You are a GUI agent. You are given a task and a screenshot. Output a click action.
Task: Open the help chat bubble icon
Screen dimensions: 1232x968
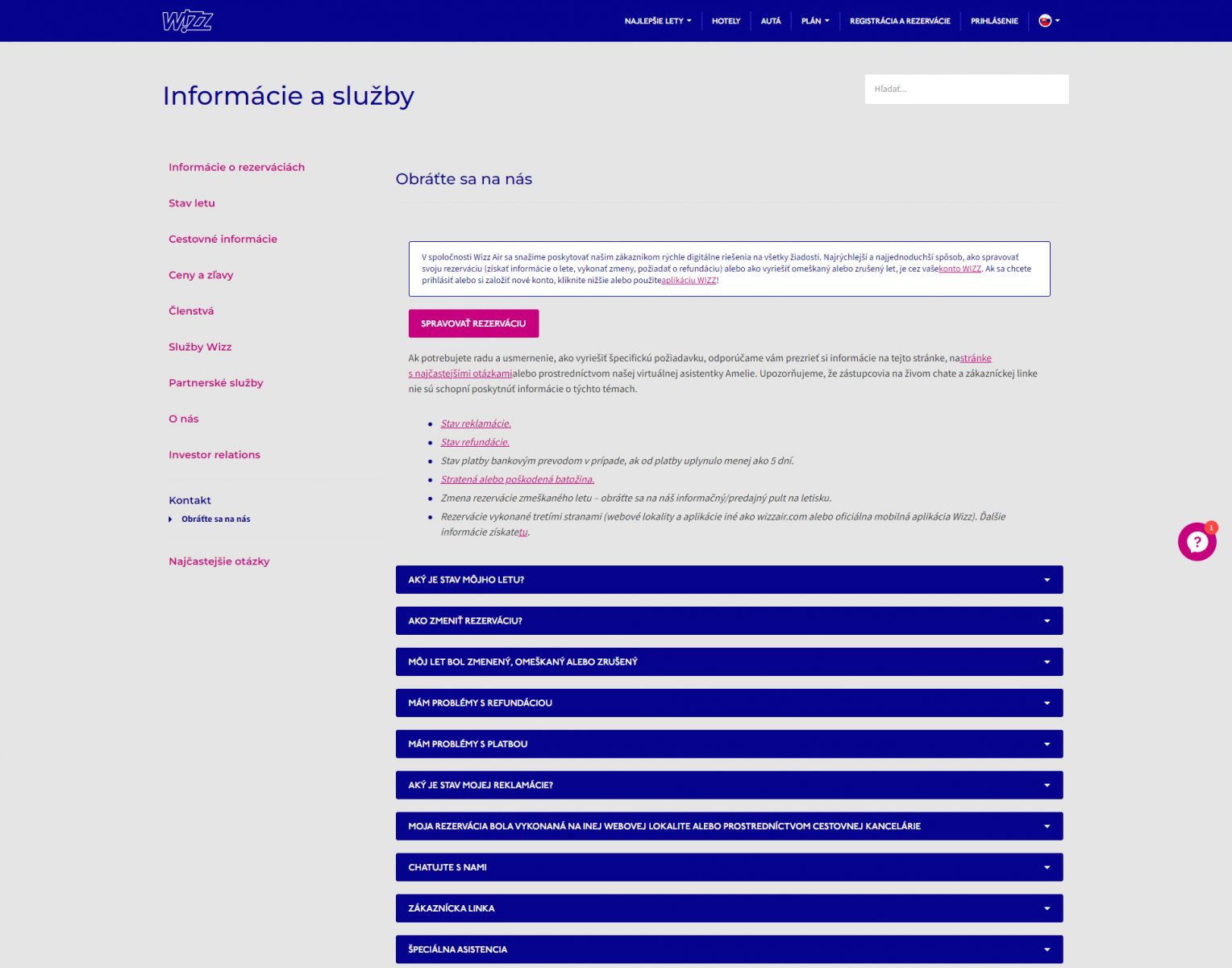point(1197,542)
